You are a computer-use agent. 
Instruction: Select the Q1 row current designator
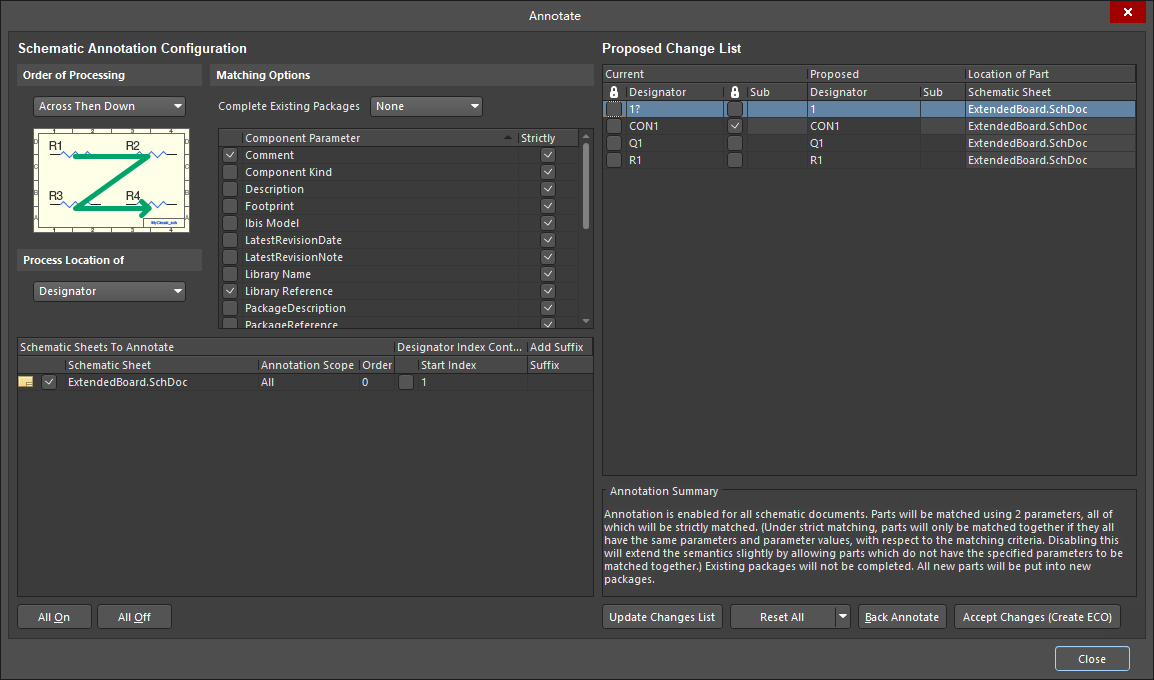[674, 143]
